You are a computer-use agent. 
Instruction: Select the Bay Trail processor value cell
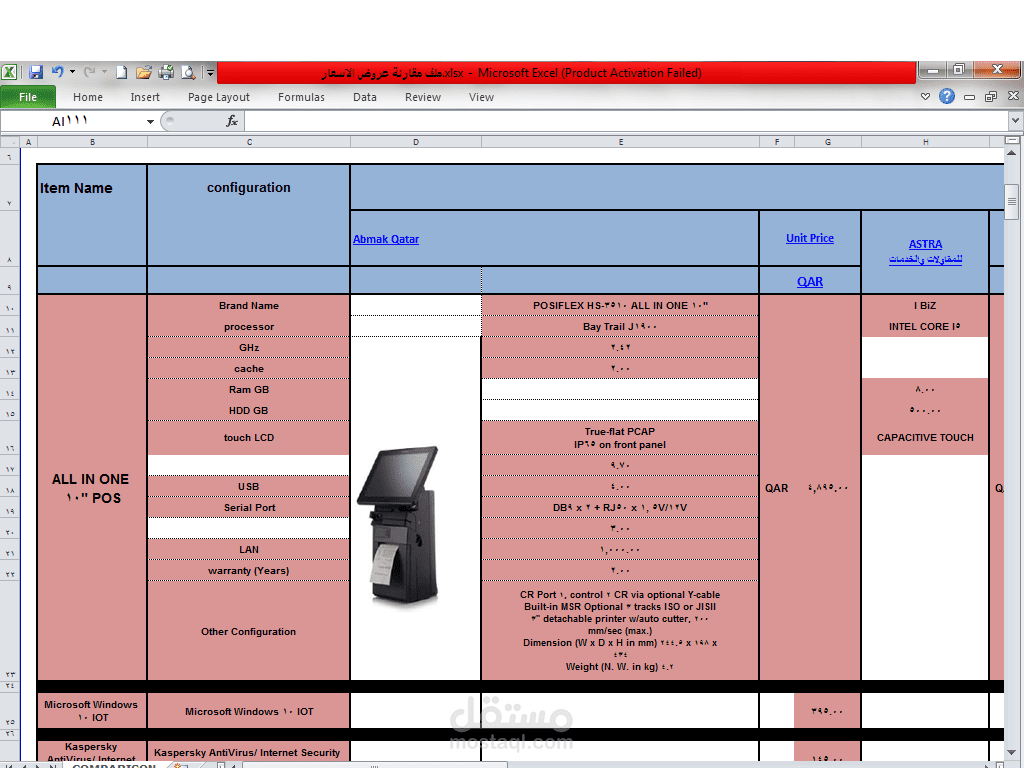620,327
